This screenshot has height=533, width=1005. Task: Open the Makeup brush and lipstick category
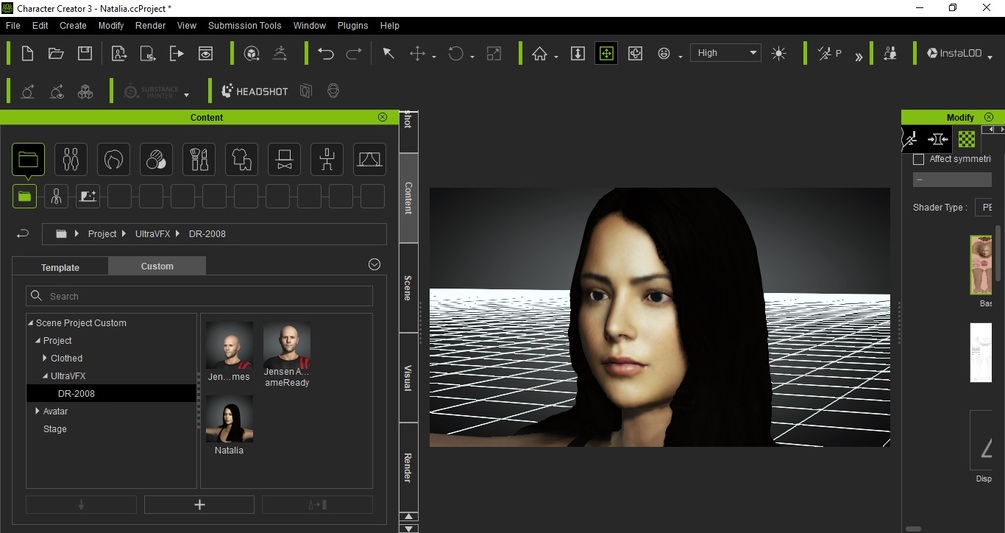199,159
